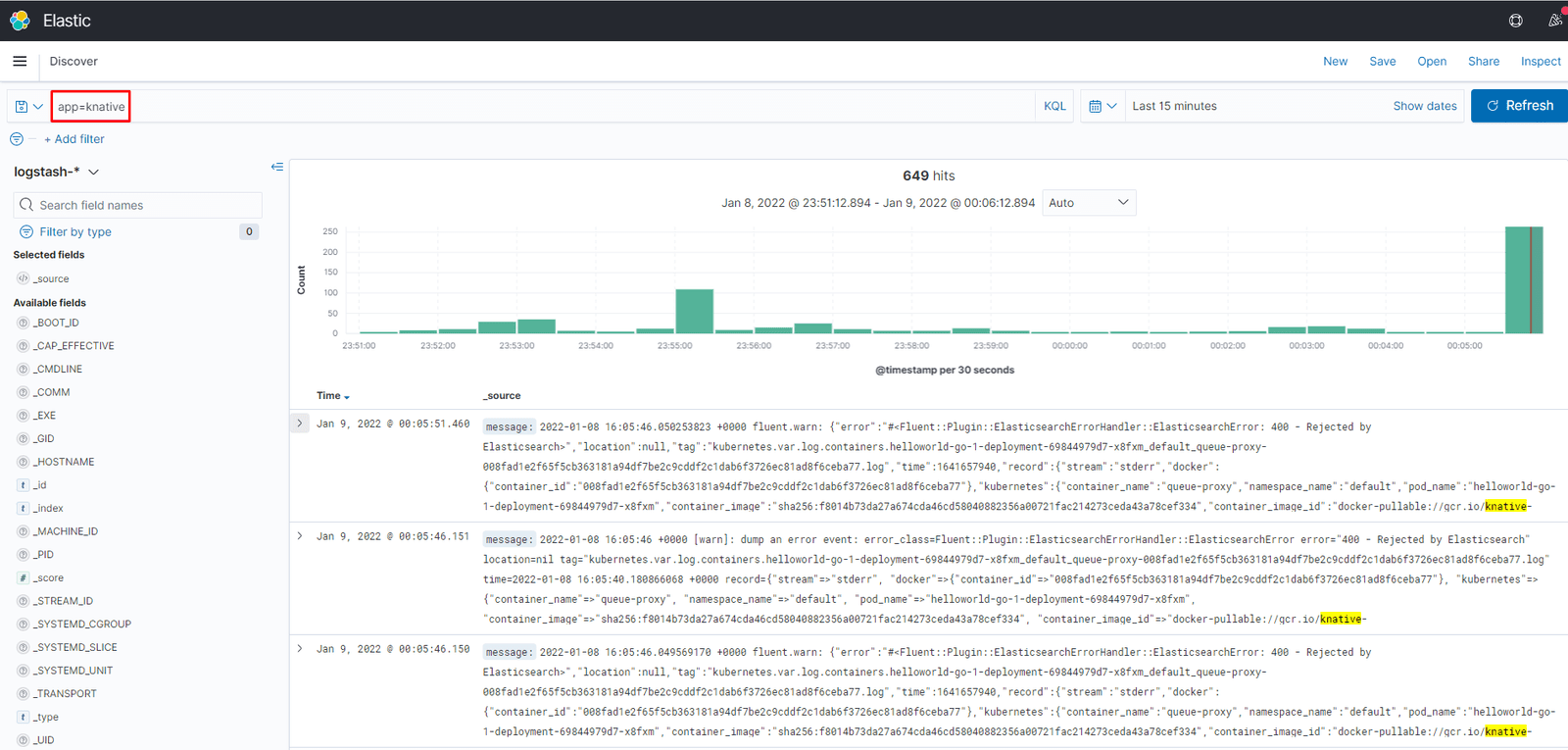
Task: Click the magnifier icon in field search
Action: (26, 205)
